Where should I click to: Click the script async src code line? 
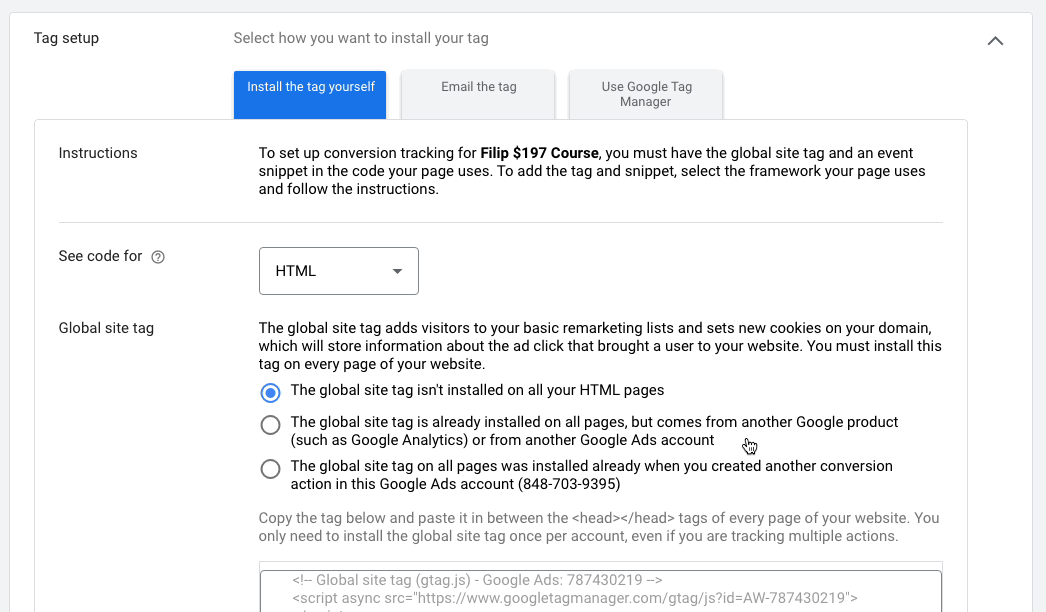click(x=575, y=599)
